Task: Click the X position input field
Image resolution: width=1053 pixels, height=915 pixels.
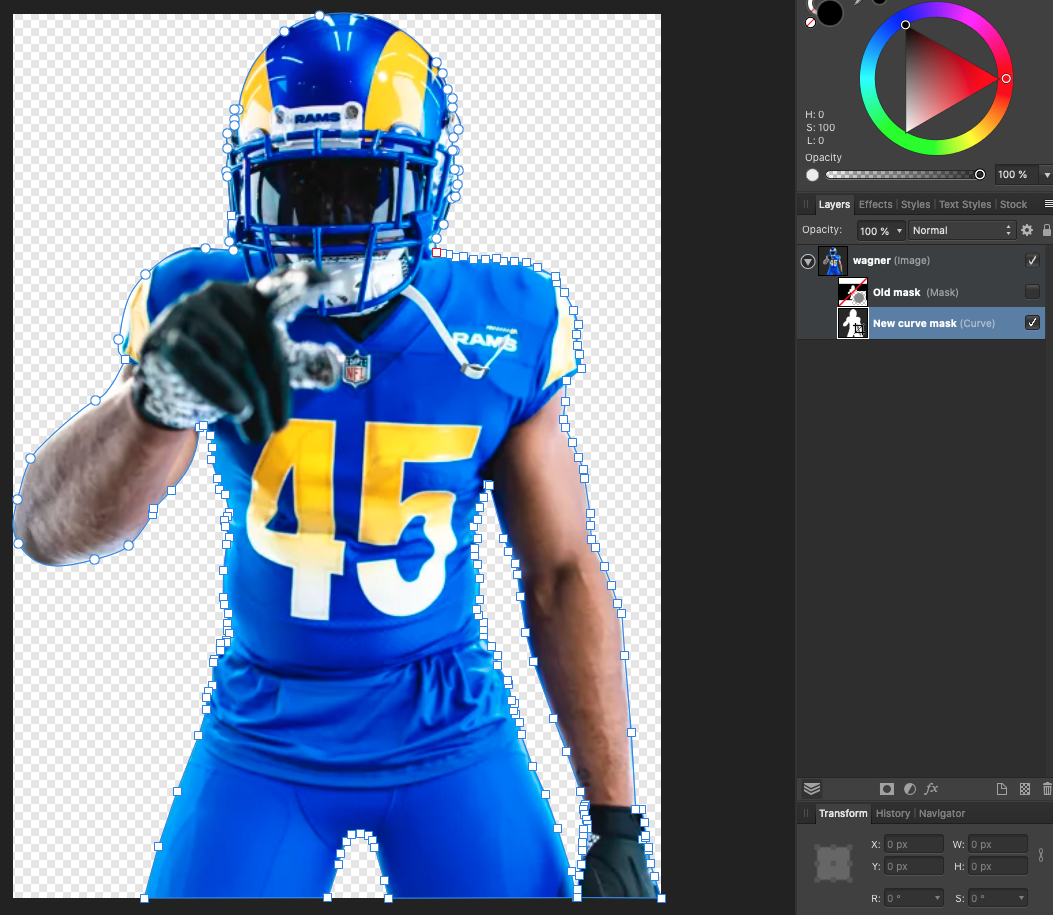Action: (x=913, y=845)
